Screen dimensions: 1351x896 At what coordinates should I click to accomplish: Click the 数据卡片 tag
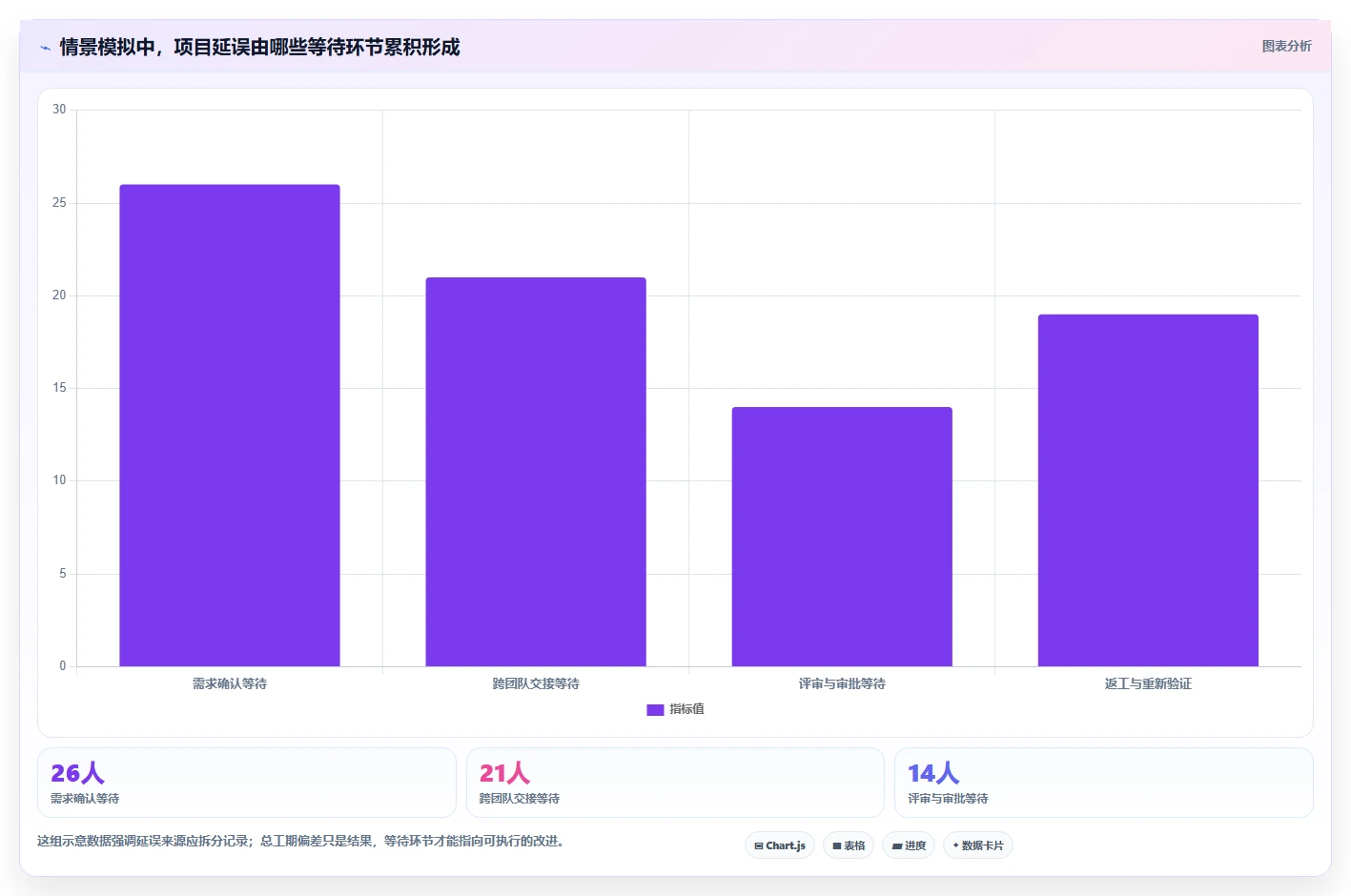pos(978,845)
